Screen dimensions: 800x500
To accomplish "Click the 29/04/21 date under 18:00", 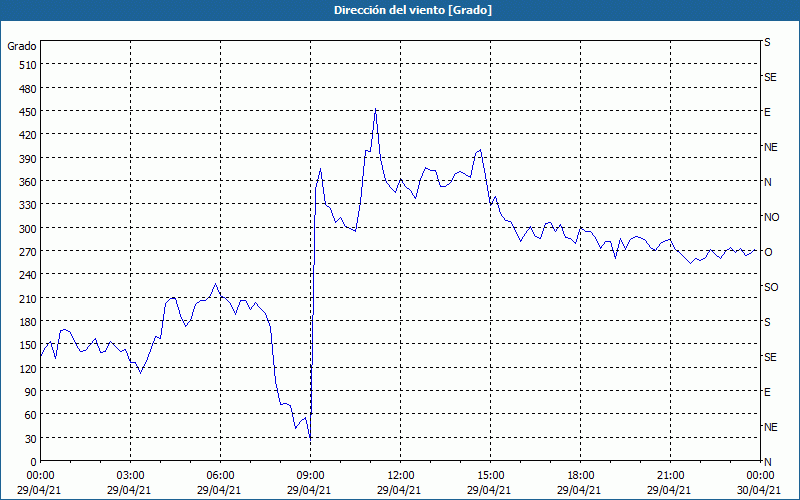I will tap(579, 490).
